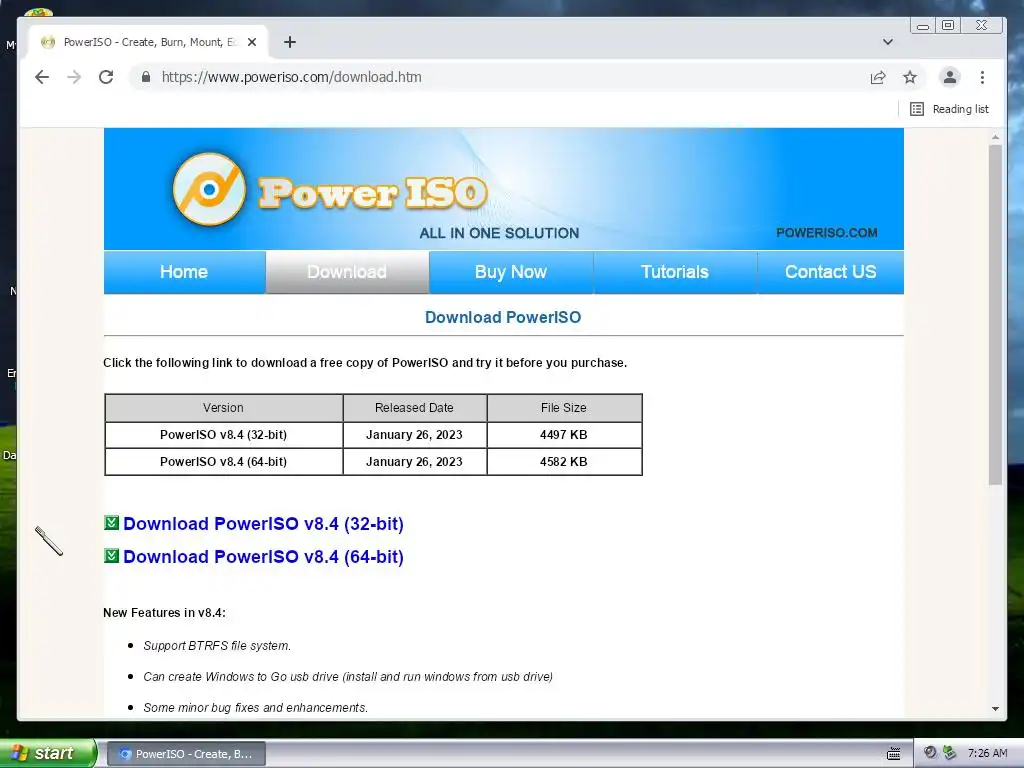Click the scrollbar up arrow

pyautogui.click(x=995, y=137)
